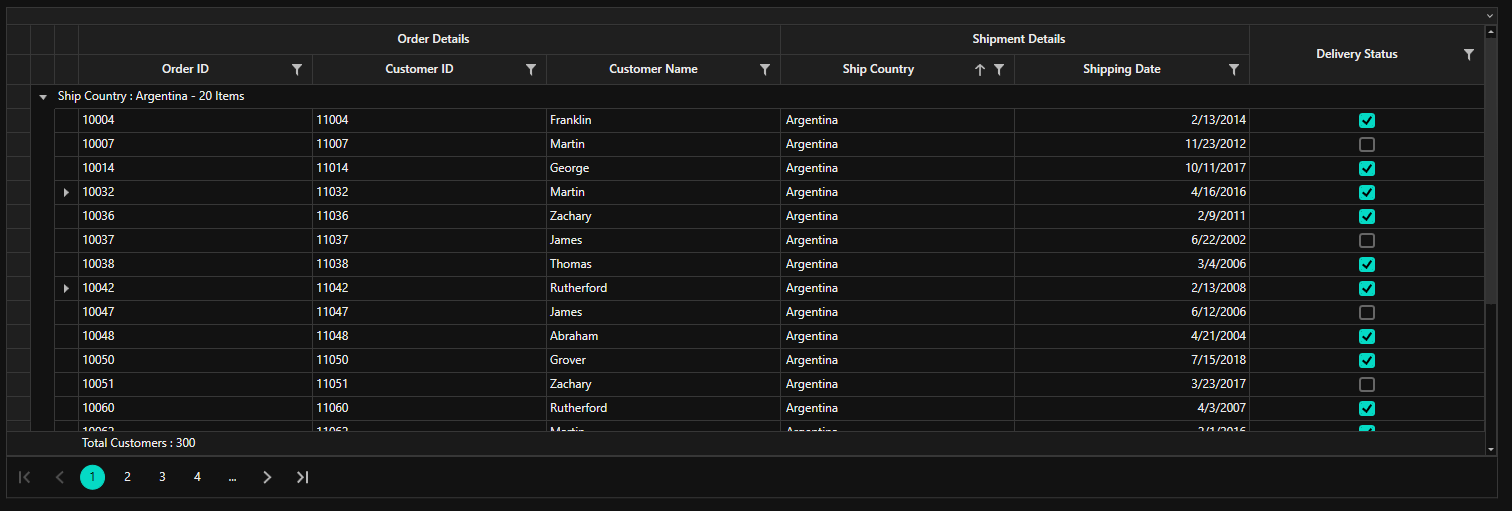
Task: Select the shipping date 2/13/2008
Action: [1132, 288]
